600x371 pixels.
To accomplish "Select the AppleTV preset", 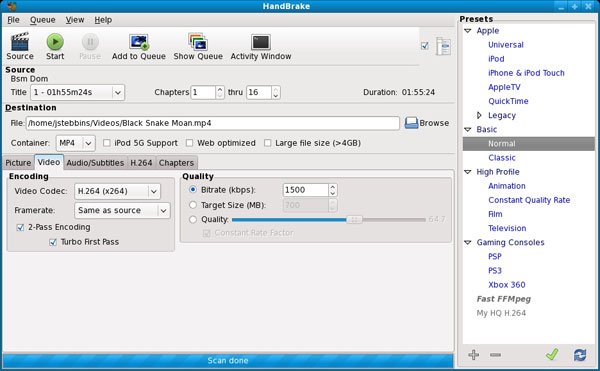I will (504, 87).
